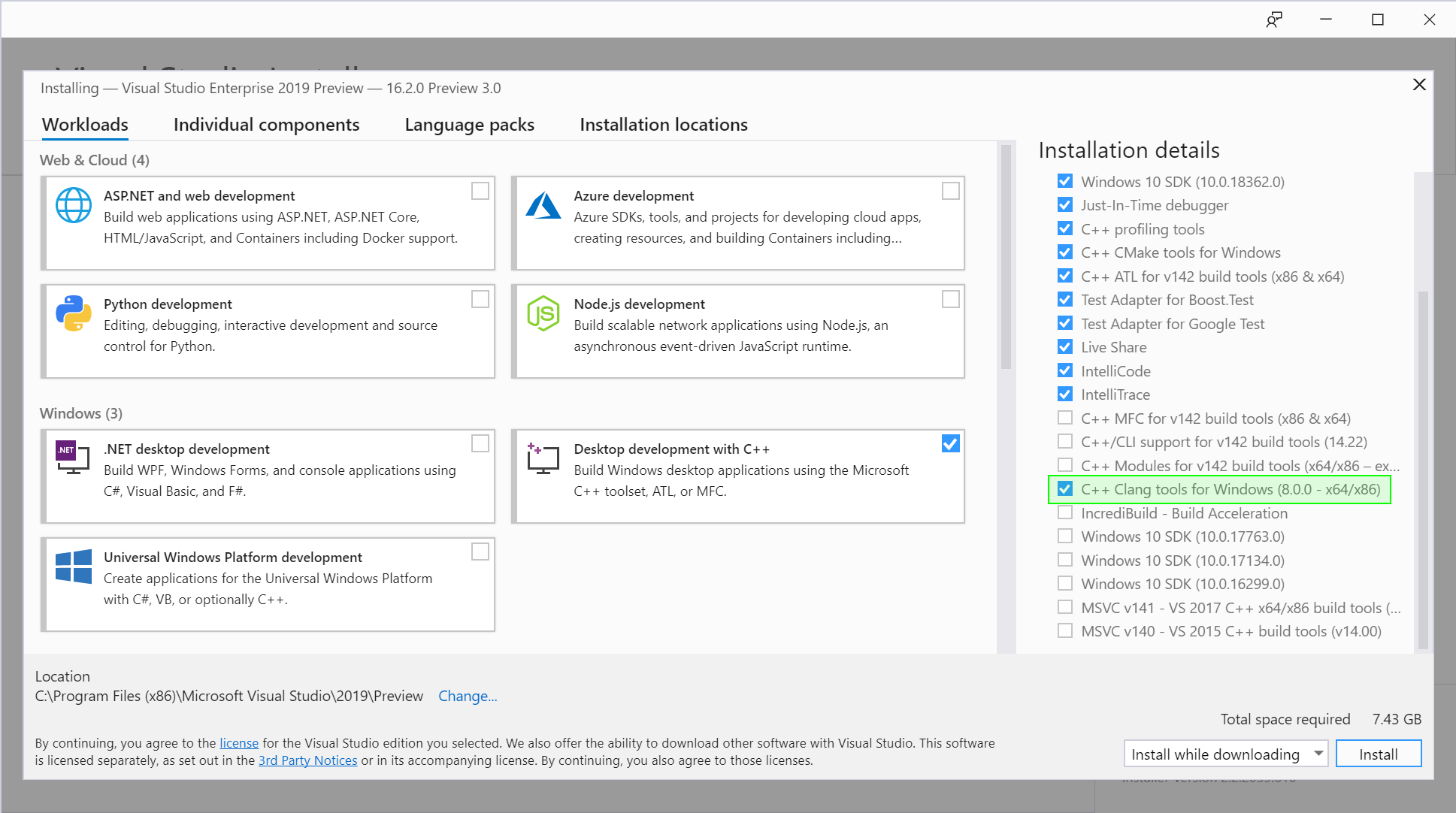This screenshot has height=813, width=1456.
Task: Uncheck C++ CMake tools for Windows
Action: [x=1065, y=252]
